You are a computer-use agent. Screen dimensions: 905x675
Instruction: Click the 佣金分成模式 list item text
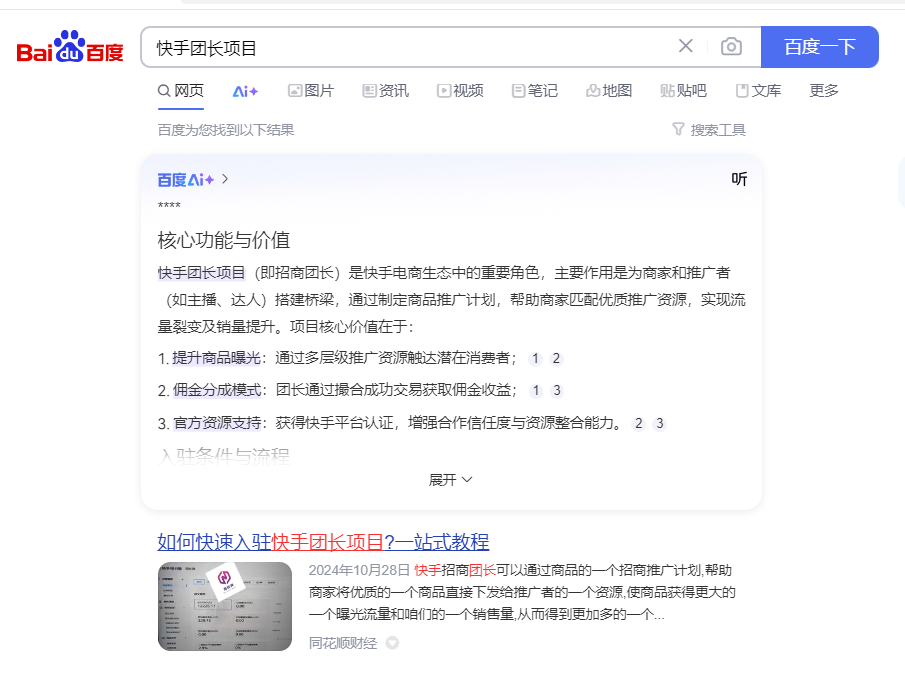218,391
